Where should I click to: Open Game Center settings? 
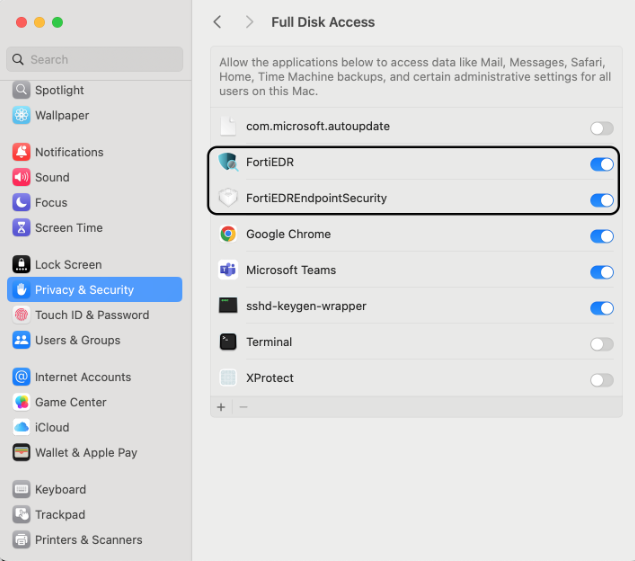coord(70,402)
